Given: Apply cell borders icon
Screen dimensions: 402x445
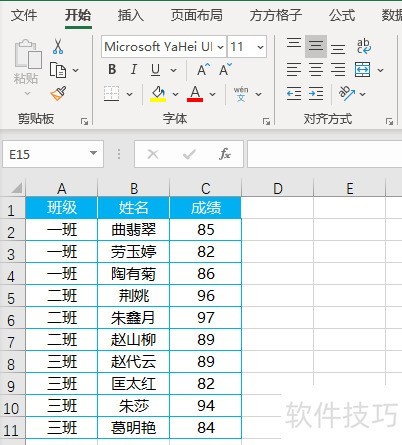Looking at the screenshot, I should pos(111,94).
